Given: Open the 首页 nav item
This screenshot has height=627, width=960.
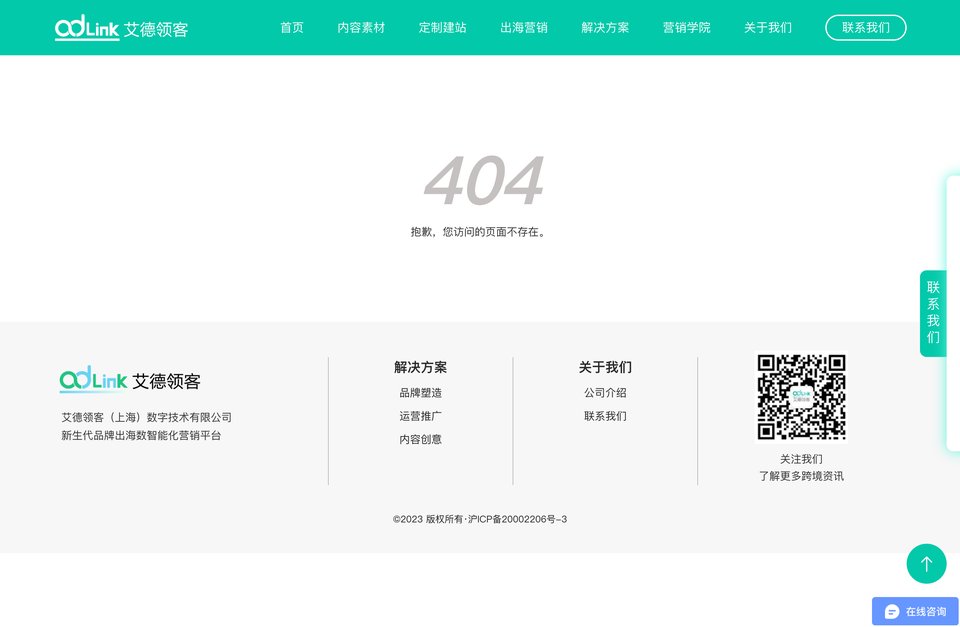Looking at the screenshot, I should click(x=291, y=28).
